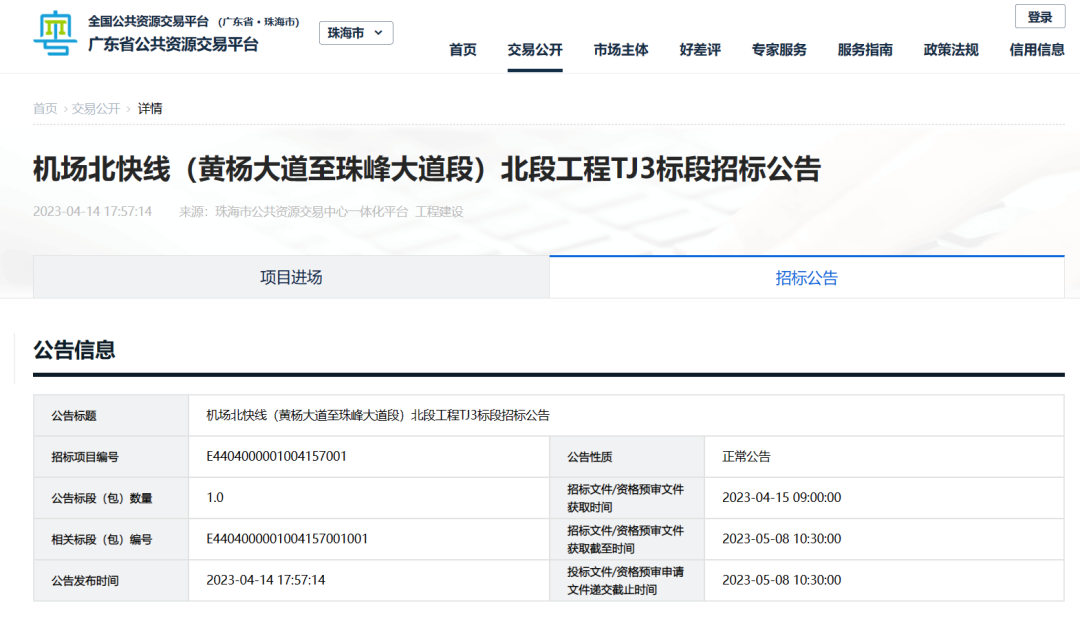Select 市场主体 in the navigation bar

pos(621,50)
